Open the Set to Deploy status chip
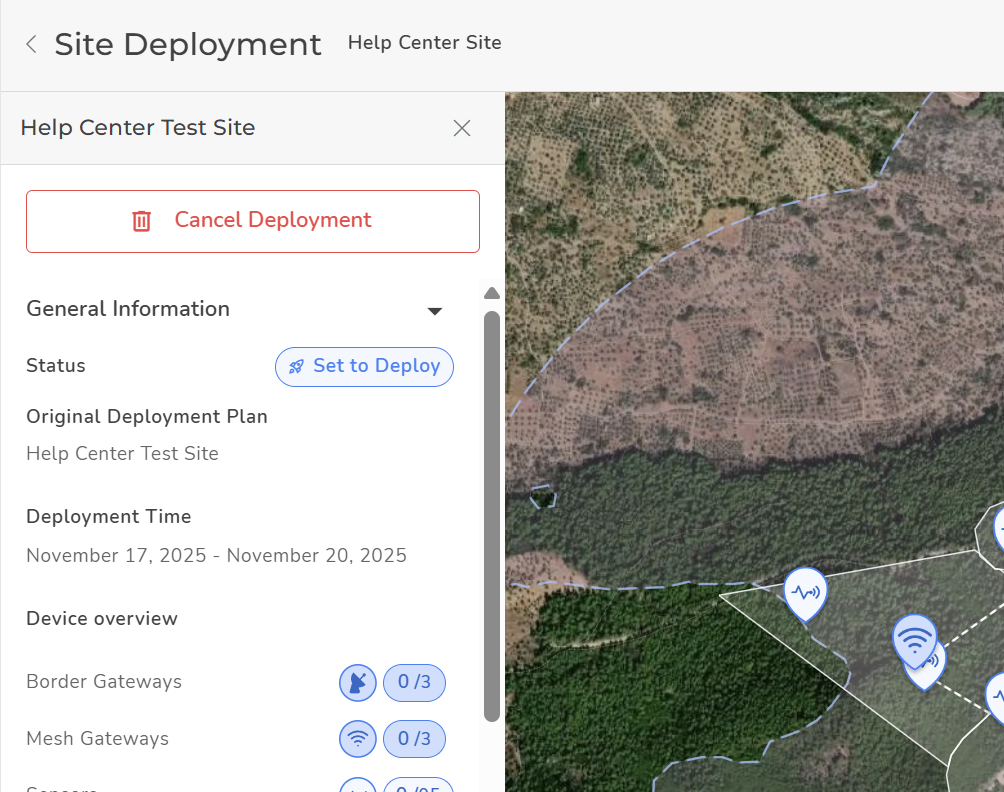The image size is (1004, 792). point(364,366)
